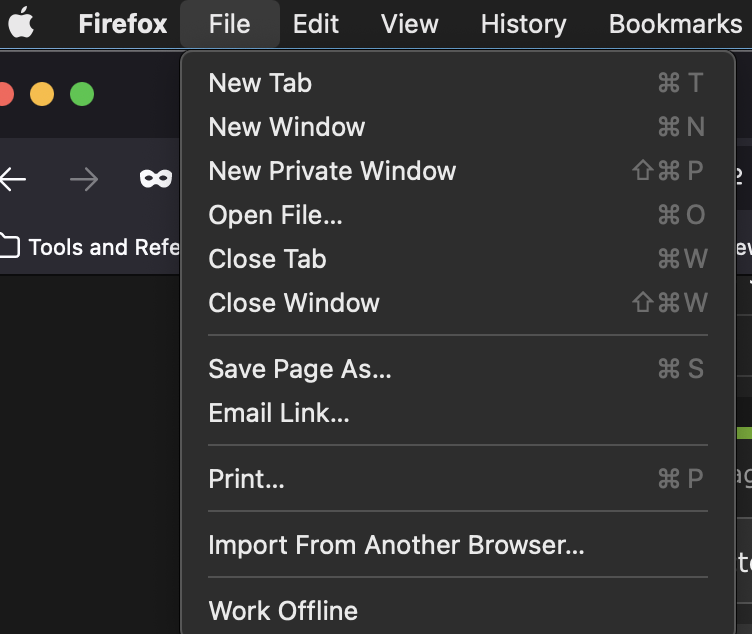Viewport: 752px width, 634px height.
Task: Click the forward navigation arrow
Action: [84, 180]
